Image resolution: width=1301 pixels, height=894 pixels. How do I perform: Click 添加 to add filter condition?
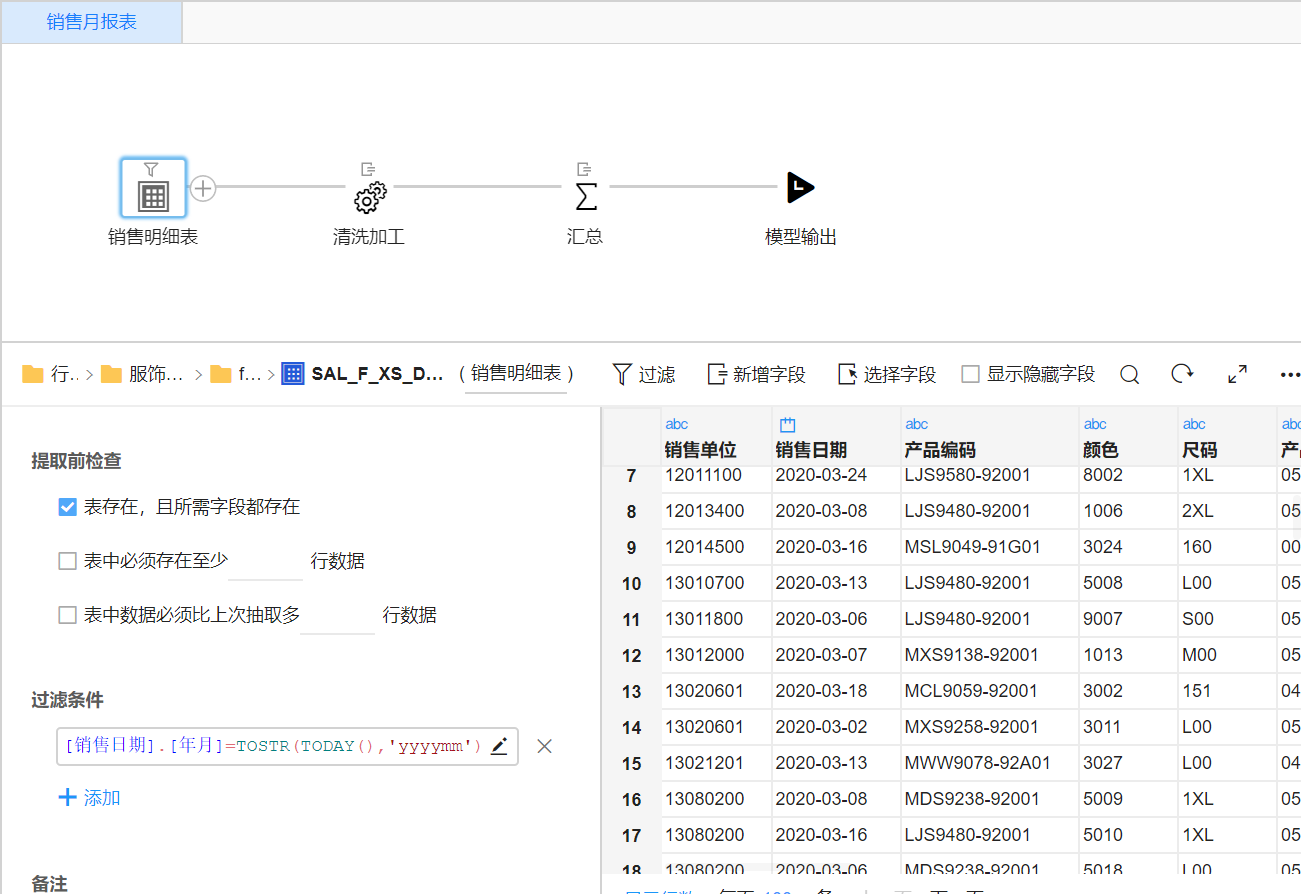pyautogui.click(x=90, y=797)
